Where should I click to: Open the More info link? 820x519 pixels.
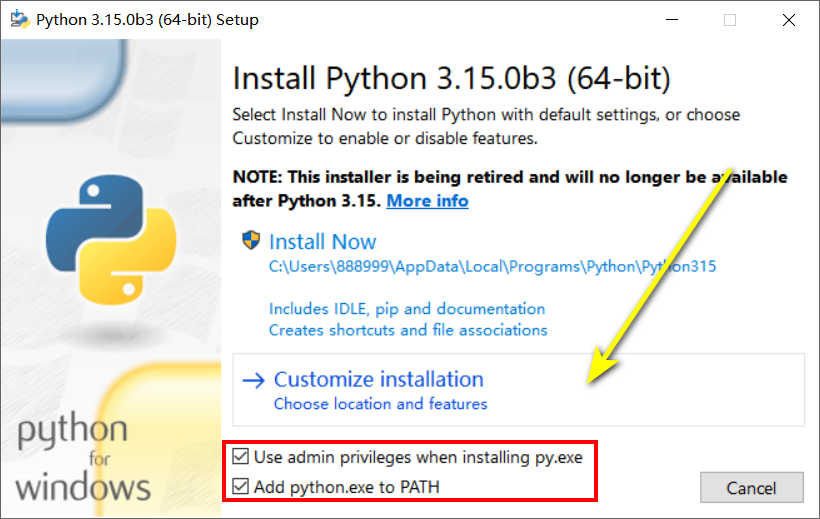coord(427,201)
